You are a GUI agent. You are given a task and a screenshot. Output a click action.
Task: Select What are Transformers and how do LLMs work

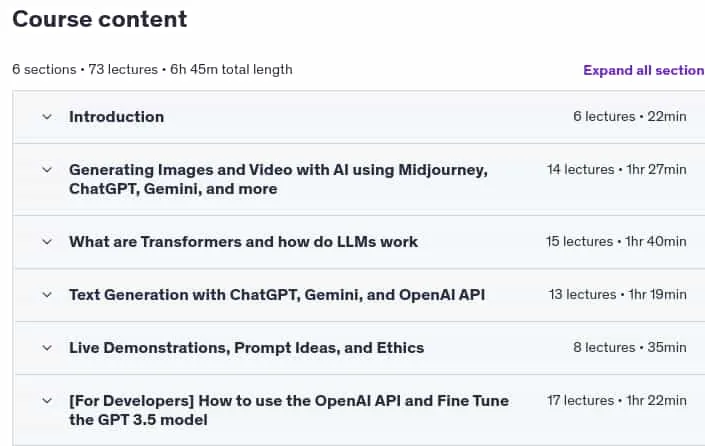coord(243,242)
